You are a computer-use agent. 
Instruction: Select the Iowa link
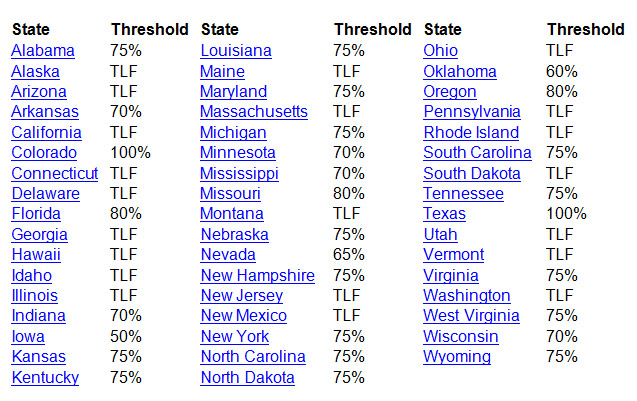coord(28,337)
